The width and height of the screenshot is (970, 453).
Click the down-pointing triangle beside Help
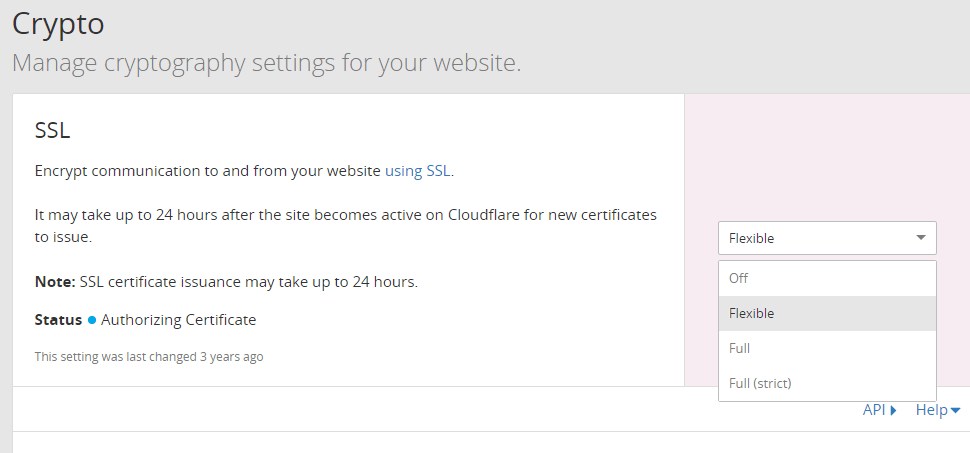[x=955, y=410]
